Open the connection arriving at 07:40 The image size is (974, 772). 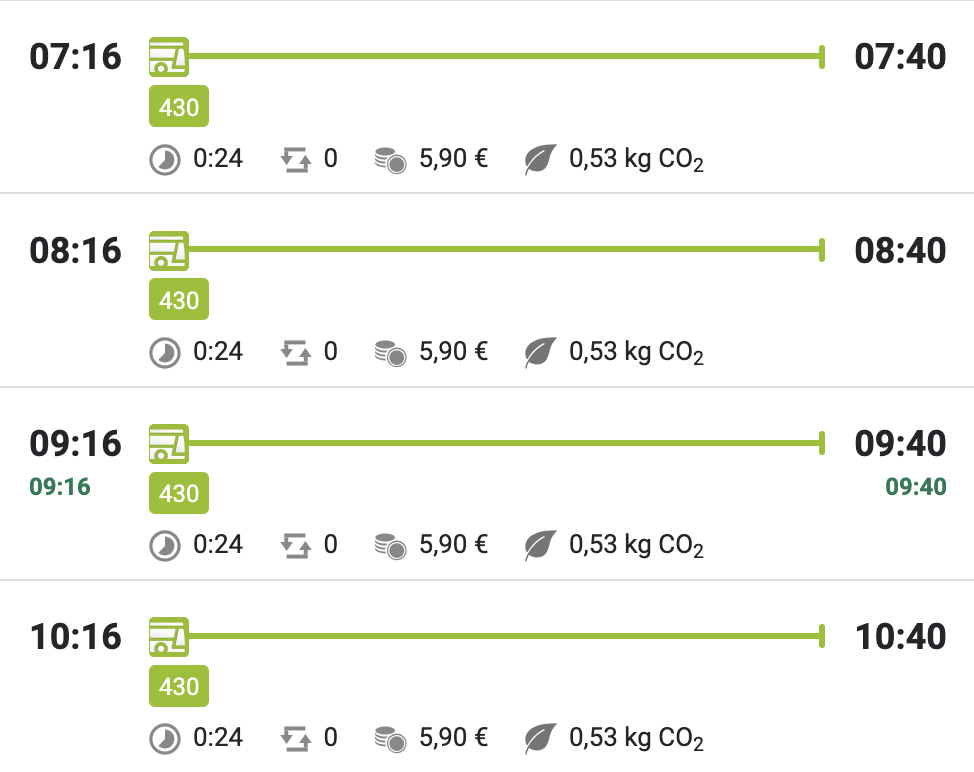pos(487,97)
